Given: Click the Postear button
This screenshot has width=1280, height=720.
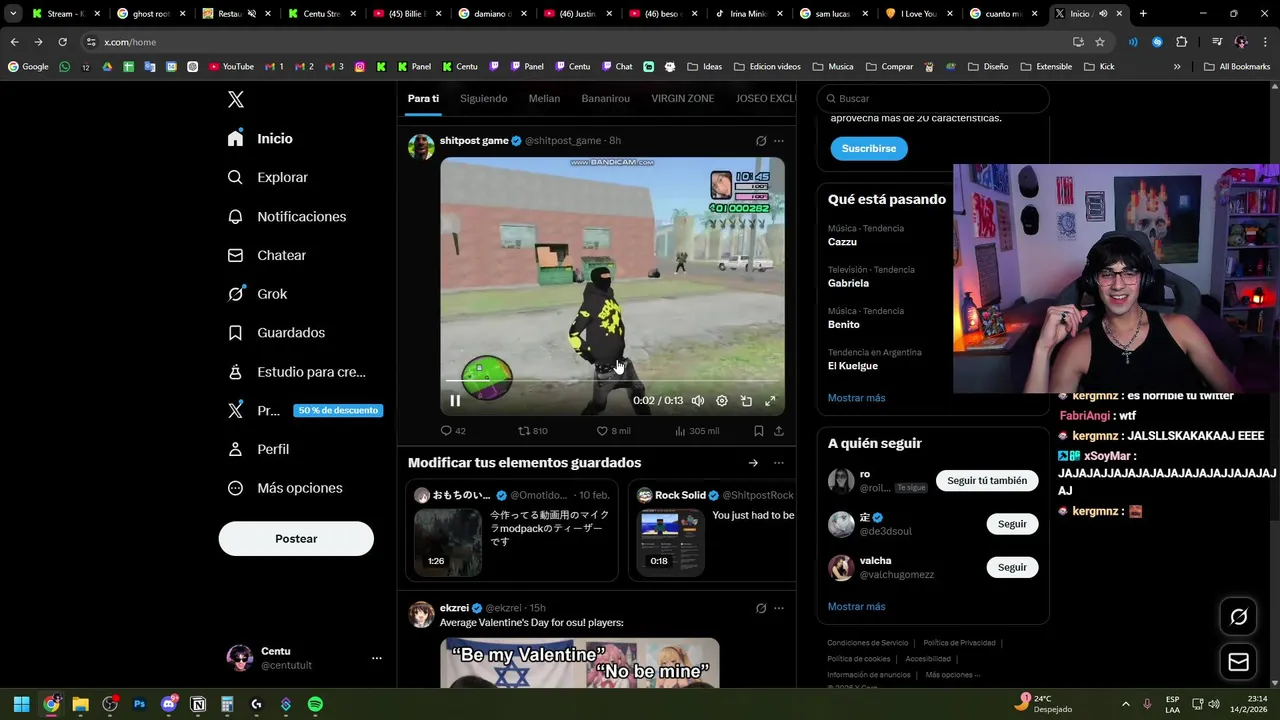Looking at the screenshot, I should 296,538.
